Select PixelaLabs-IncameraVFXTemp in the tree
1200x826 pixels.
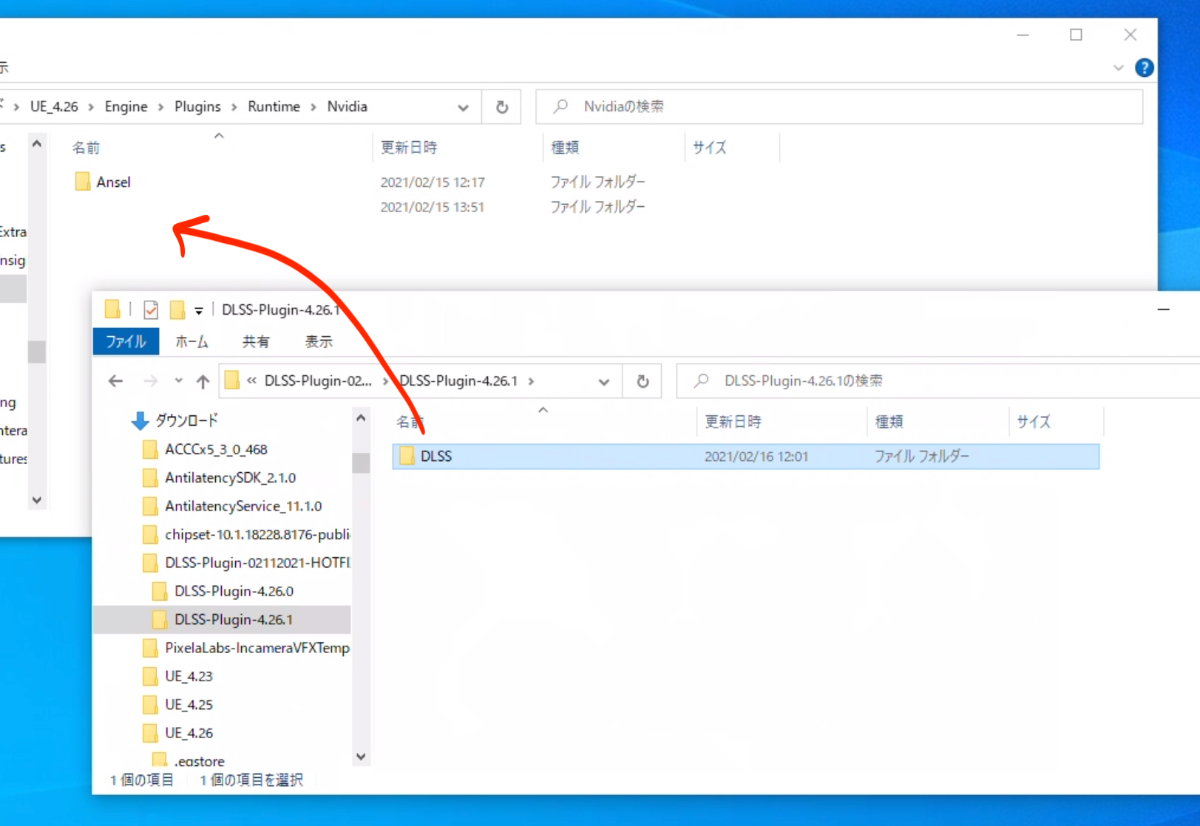[x=257, y=648]
